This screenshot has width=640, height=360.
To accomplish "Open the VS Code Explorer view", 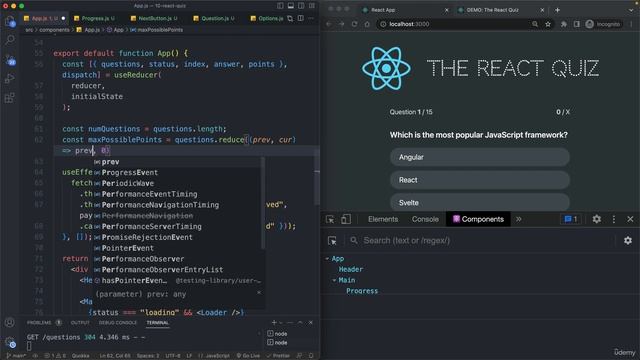I will 10,21.
